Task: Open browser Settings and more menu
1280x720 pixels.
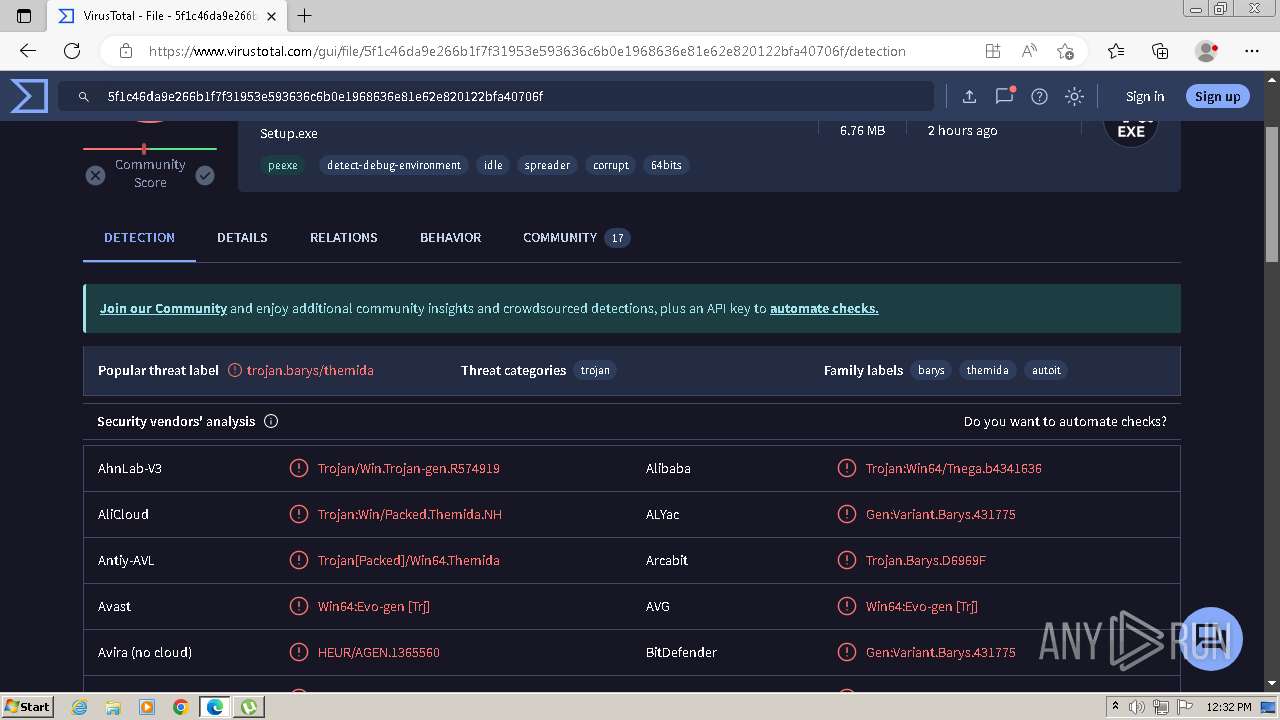Action: pos(1252,51)
